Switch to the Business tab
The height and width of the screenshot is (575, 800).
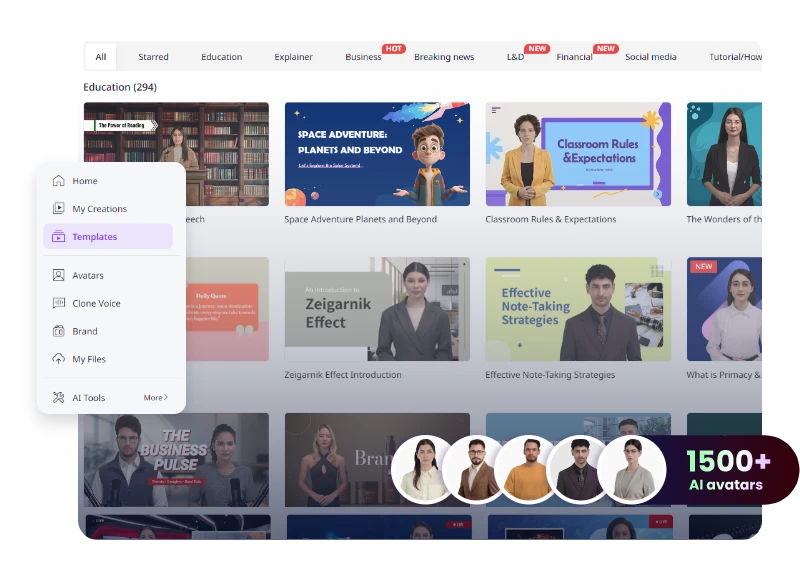pos(363,57)
